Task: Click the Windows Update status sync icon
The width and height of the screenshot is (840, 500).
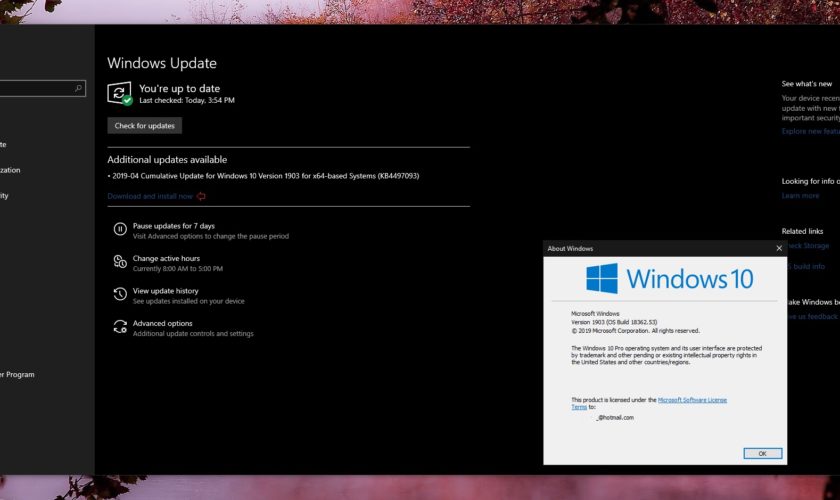Action: tap(119, 94)
